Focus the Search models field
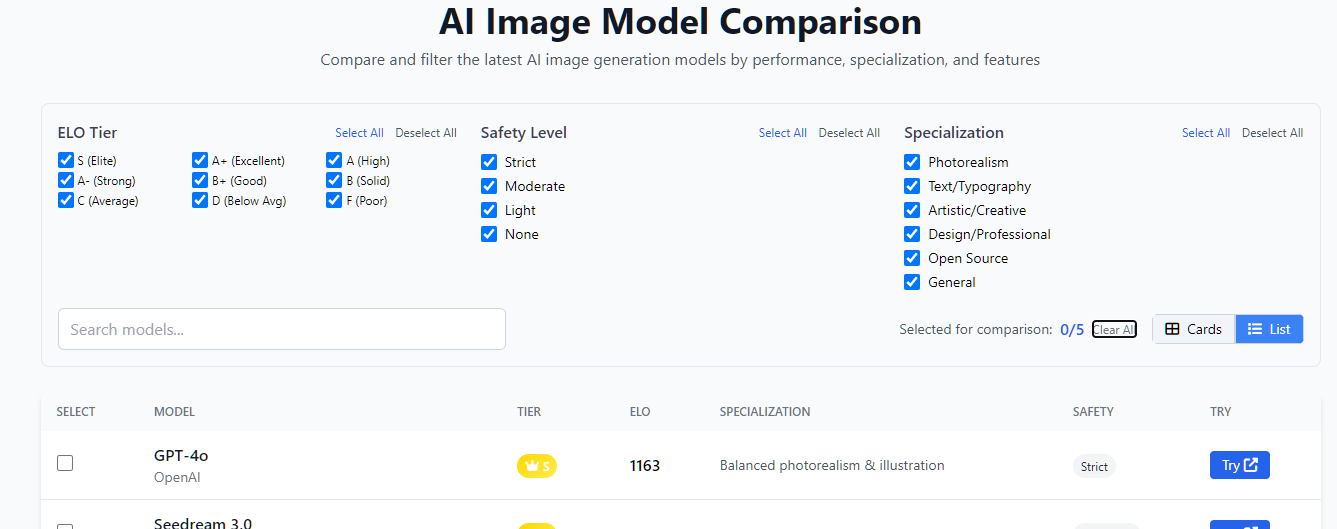The width and height of the screenshot is (1337, 529). coord(282,329)
